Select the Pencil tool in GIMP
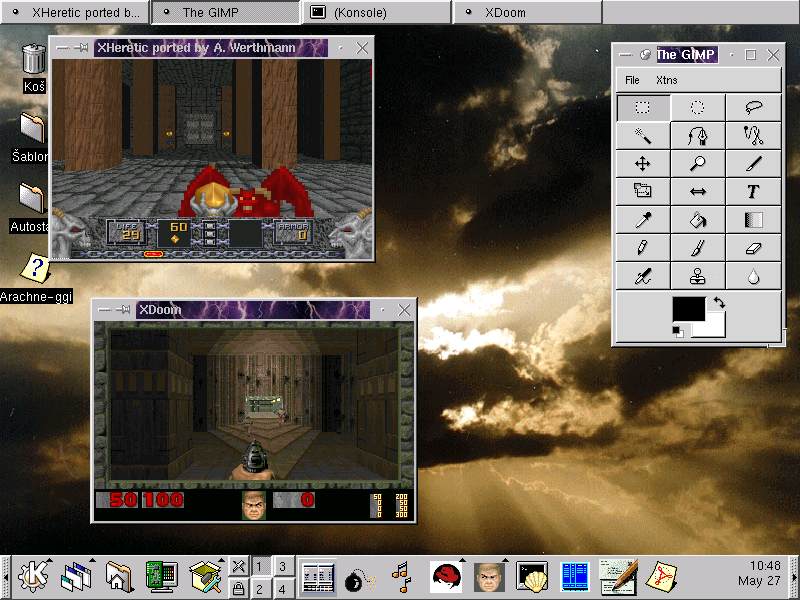The width and height of the screenshot is (800, 600). point(643,248)
